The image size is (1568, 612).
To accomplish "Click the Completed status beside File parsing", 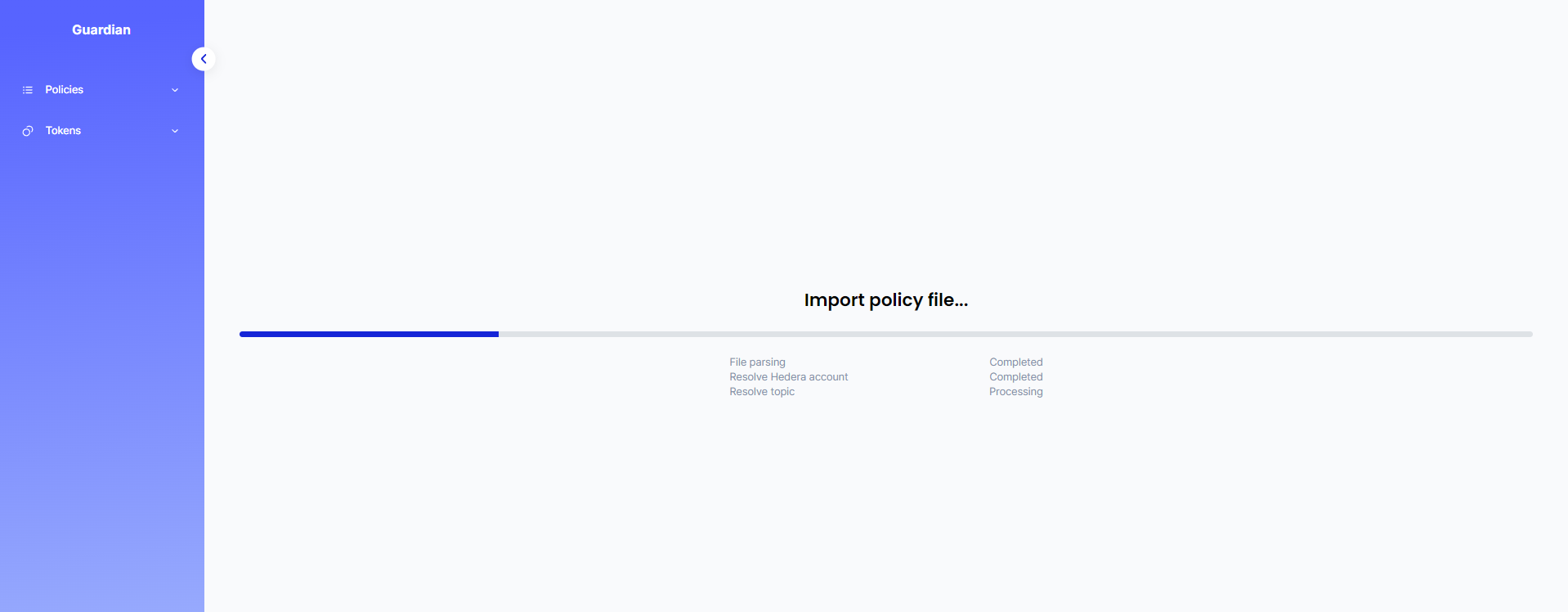I will (1015, 362).
